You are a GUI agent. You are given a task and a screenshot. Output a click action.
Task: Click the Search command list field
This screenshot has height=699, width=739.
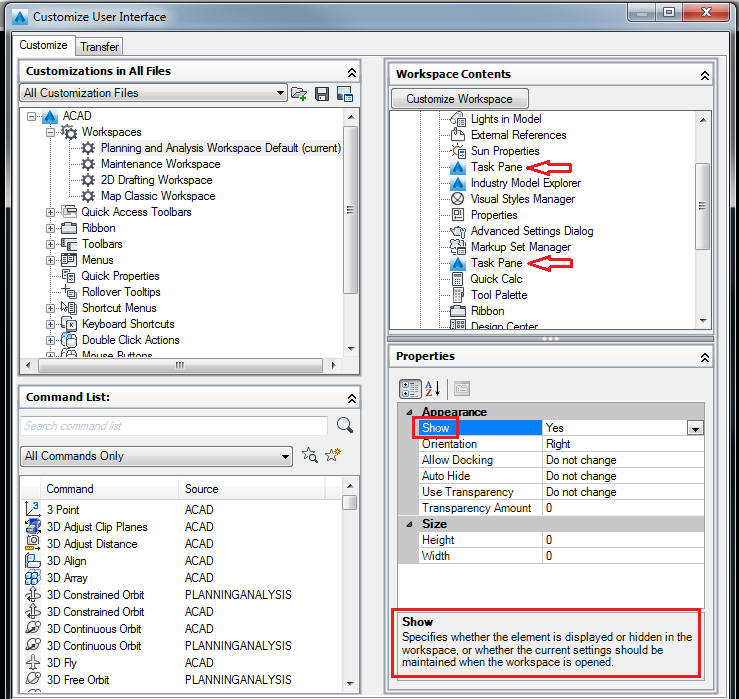point(174,426)
